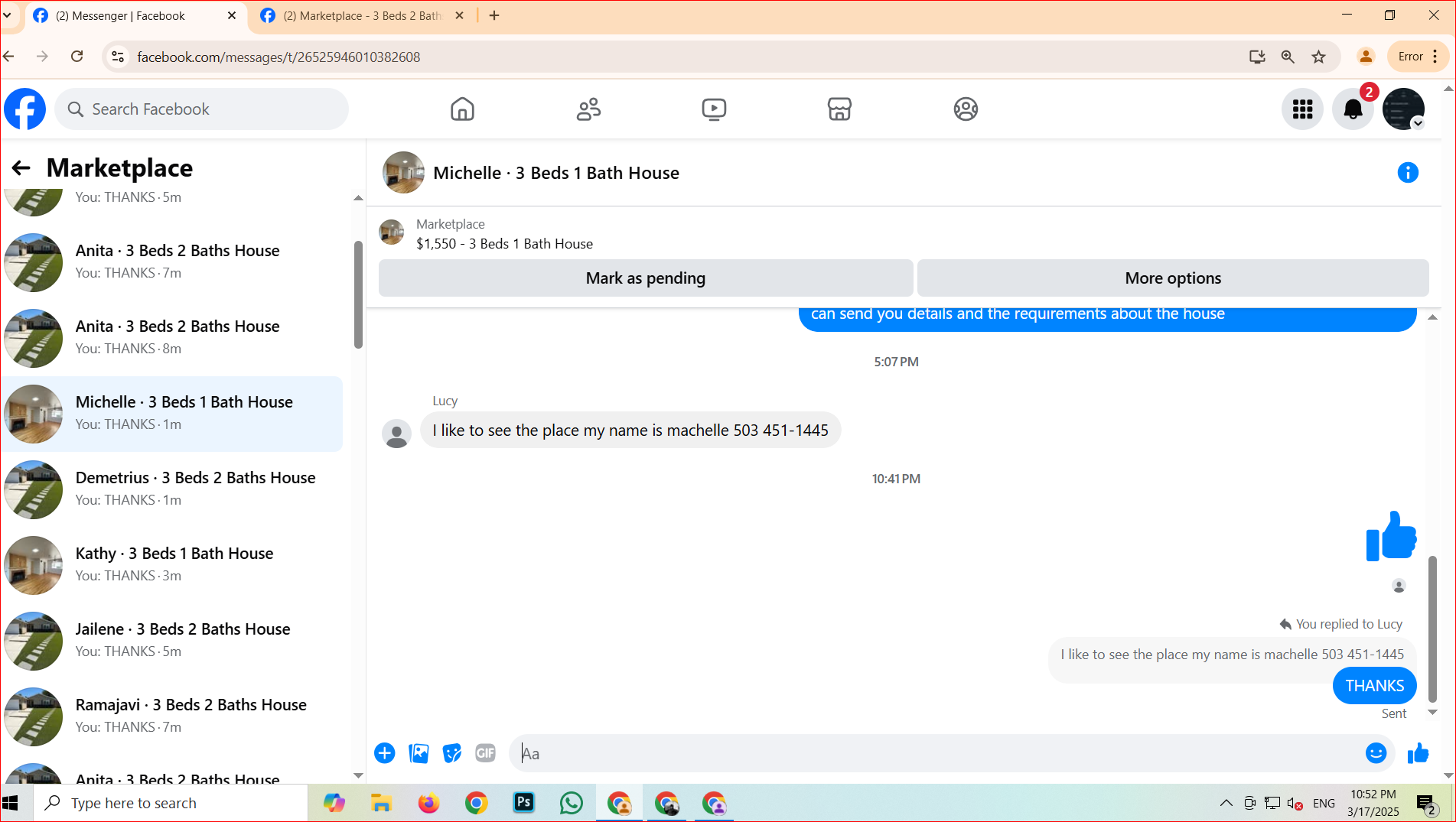Open Photoshop from the taskbar
The width and height of the screenshot is (1456, 822).
click(524, 803)
